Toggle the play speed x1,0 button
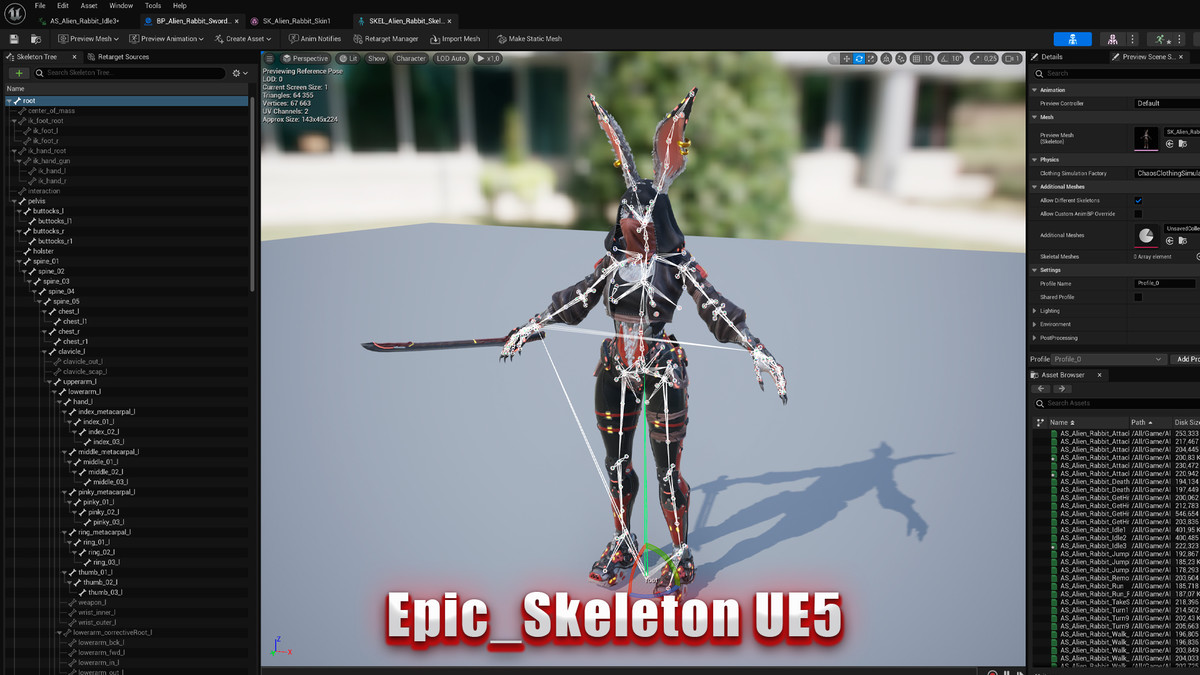This screenshot has height=675, width=1200. [x=489, y=59]
